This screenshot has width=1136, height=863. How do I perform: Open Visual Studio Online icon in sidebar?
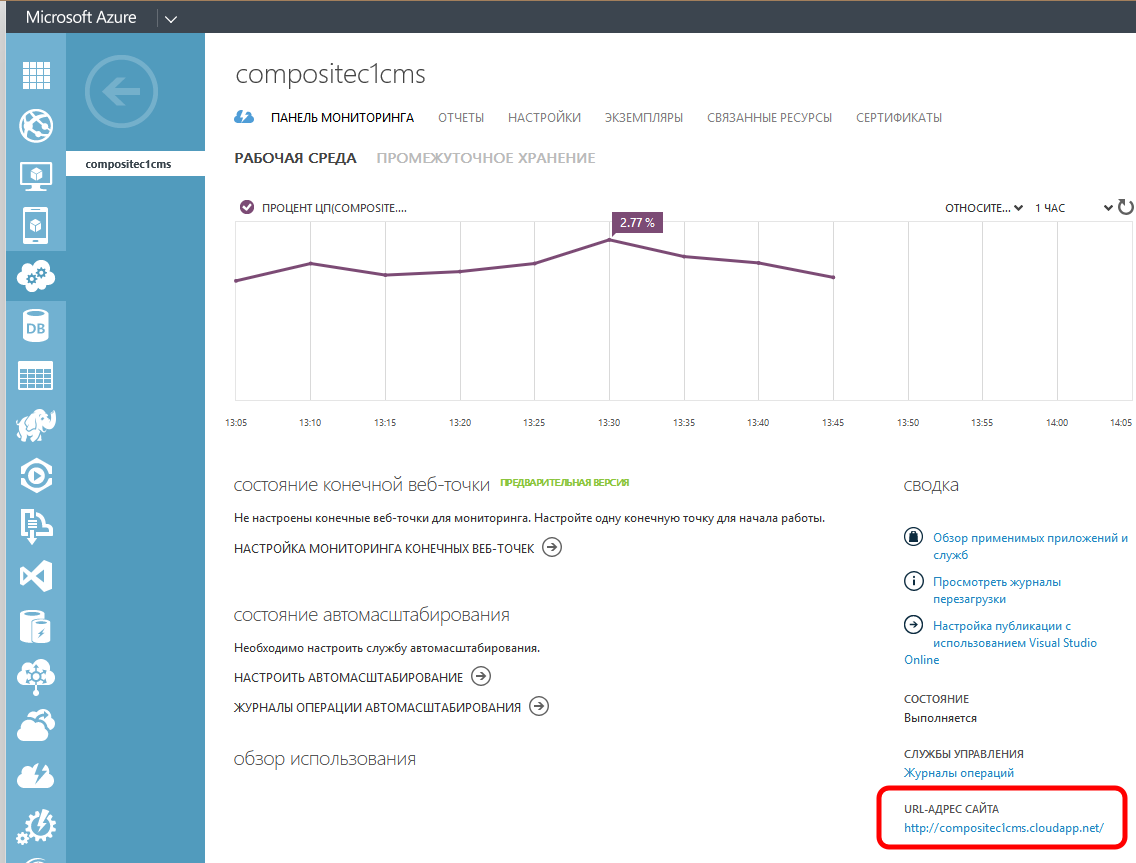[36, 577]
